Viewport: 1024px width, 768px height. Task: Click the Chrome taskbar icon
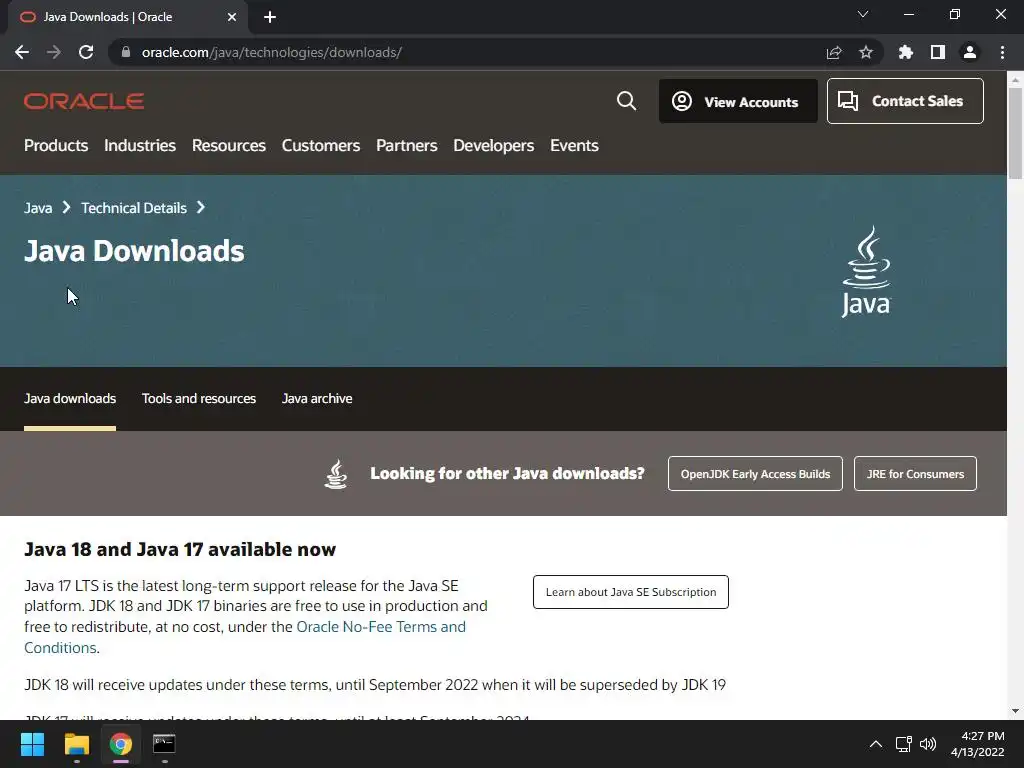pos(121,744)
